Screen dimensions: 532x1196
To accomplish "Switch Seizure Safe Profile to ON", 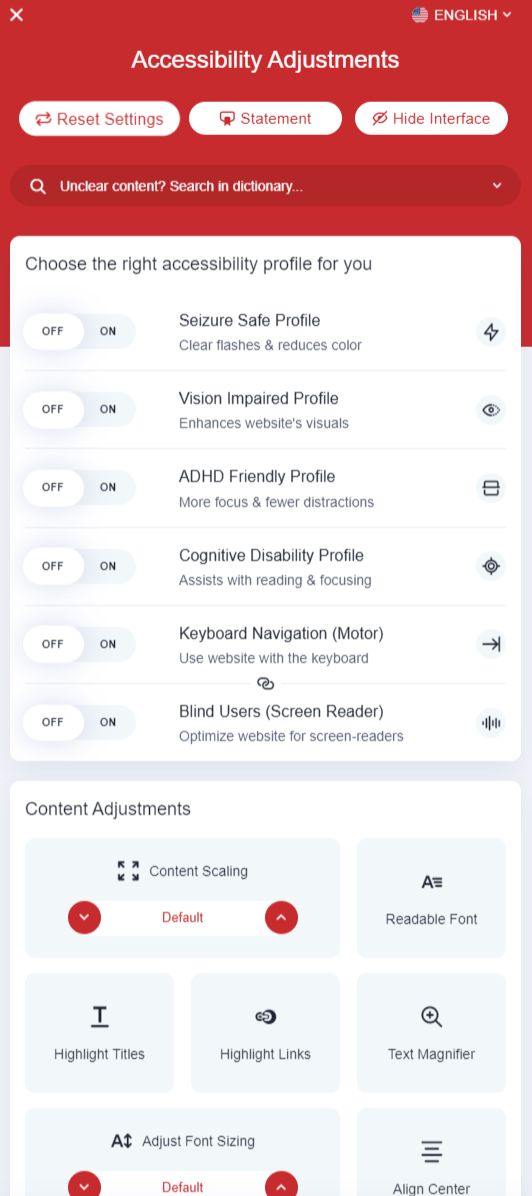I will point(108,332).
